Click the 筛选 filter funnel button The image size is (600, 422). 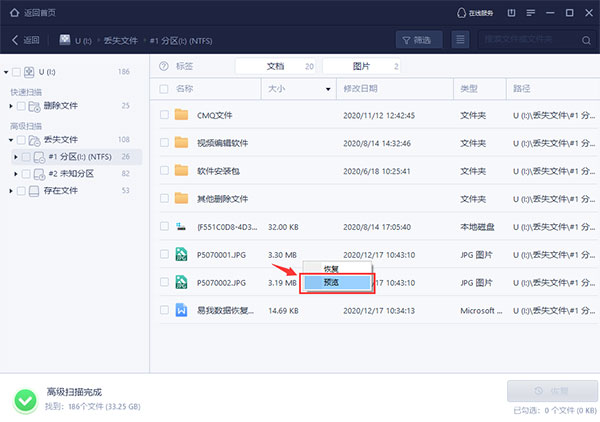point(420,40)
